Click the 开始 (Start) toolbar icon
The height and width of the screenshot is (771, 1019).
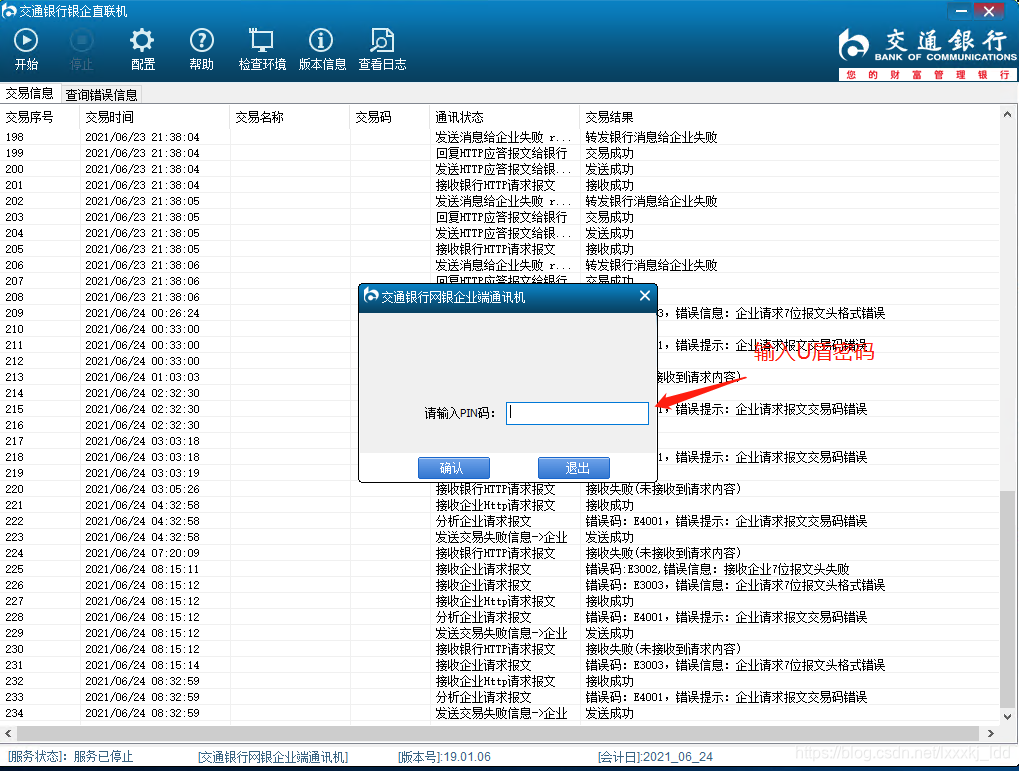26,49
